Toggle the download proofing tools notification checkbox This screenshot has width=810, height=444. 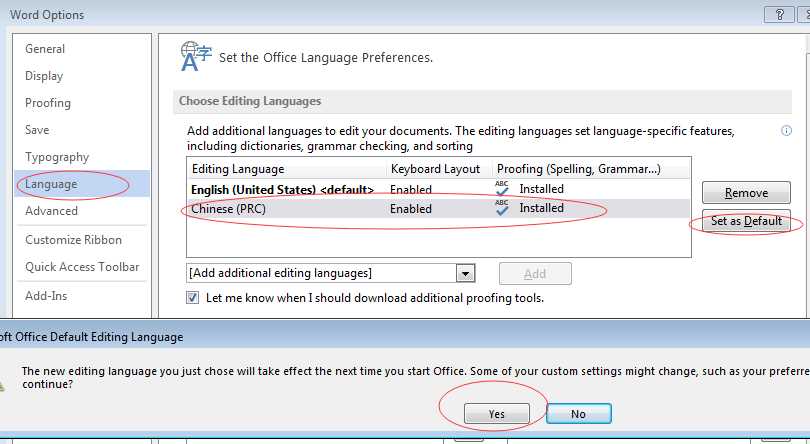[x=193, y=298]
